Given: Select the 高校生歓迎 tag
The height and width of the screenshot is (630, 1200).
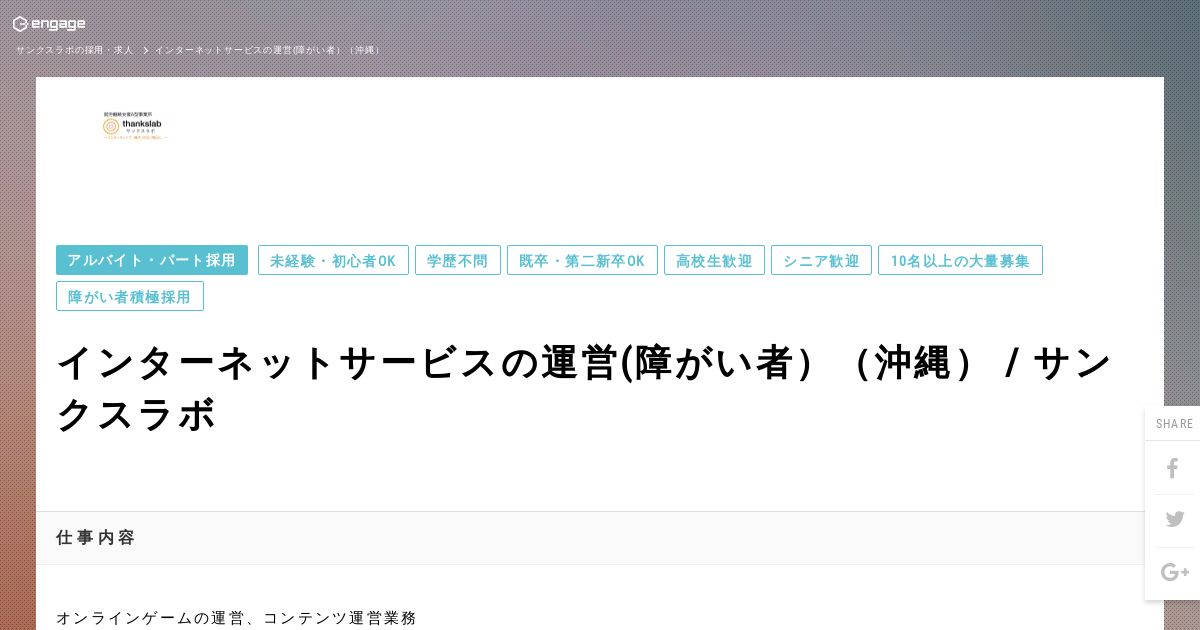Looking at the screenshot, I should [x=714, y=260].
